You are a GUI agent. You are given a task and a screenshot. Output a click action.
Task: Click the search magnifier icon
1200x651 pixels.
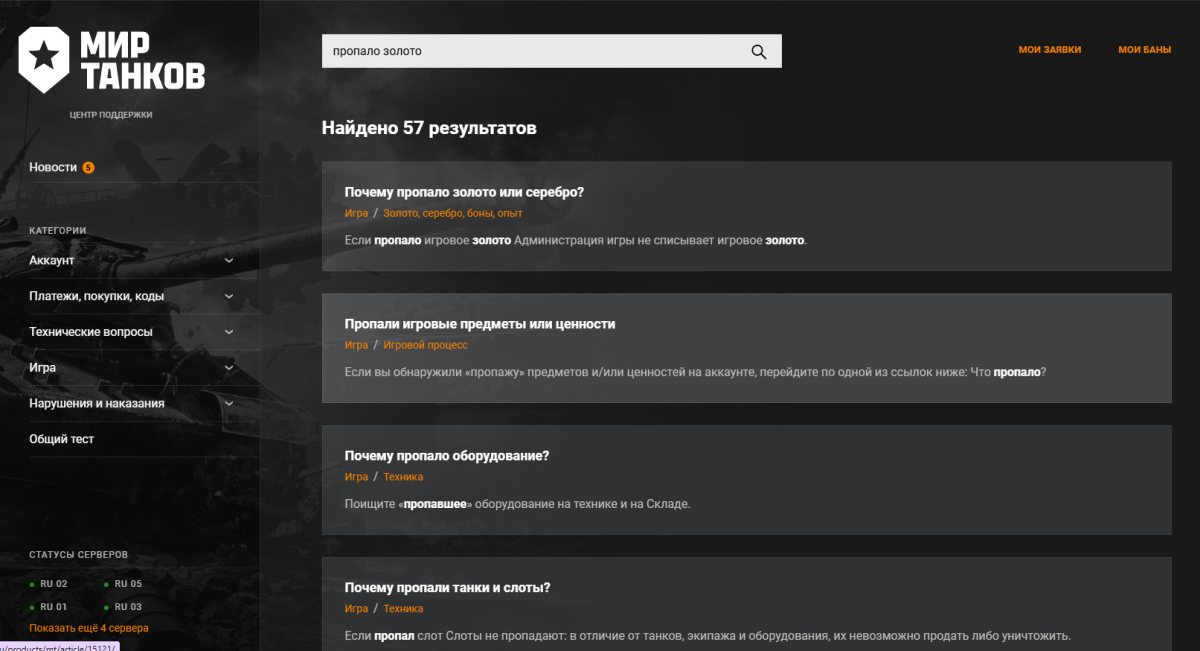(x=759, y=52)
